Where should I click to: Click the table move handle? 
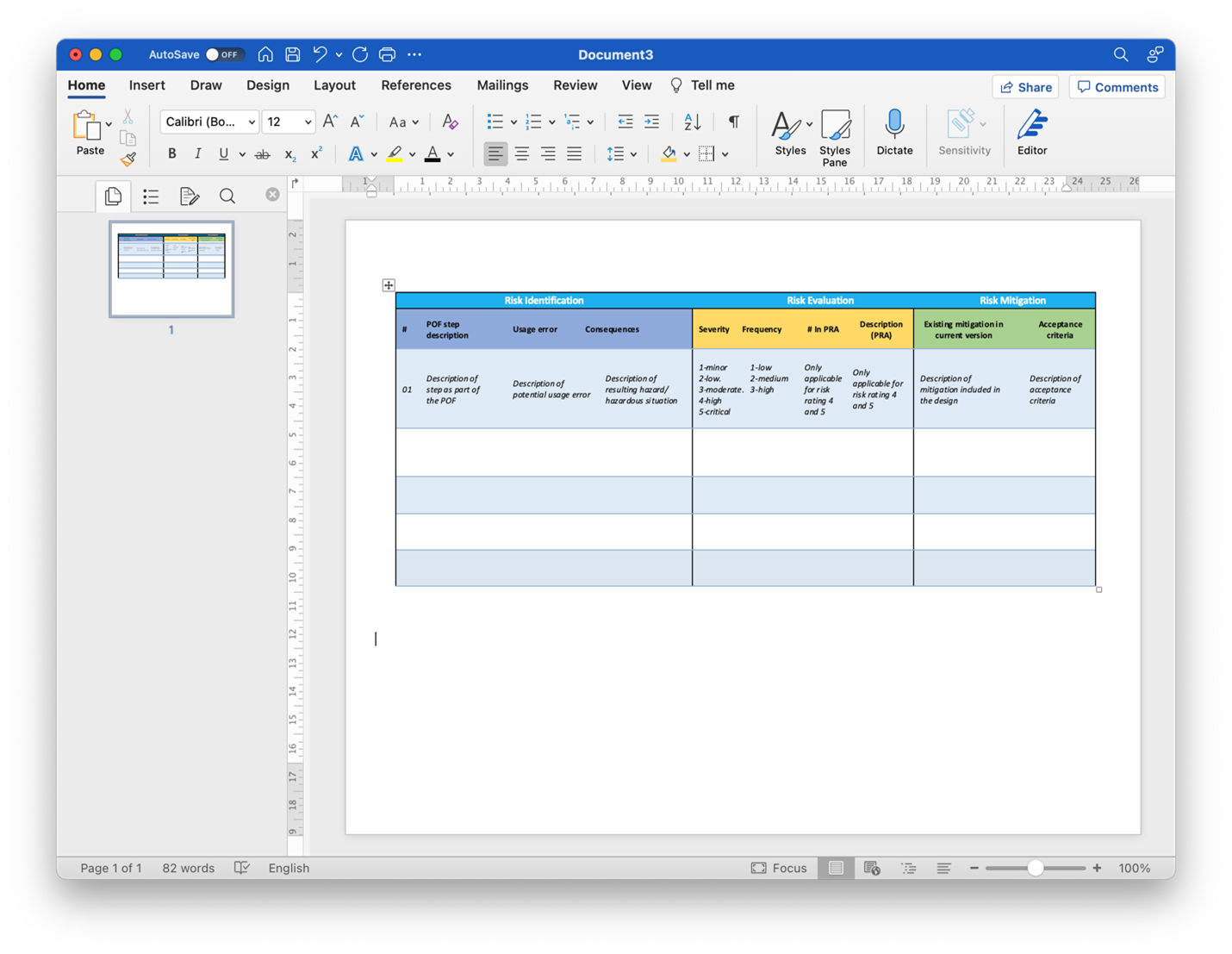coord(389,285)
